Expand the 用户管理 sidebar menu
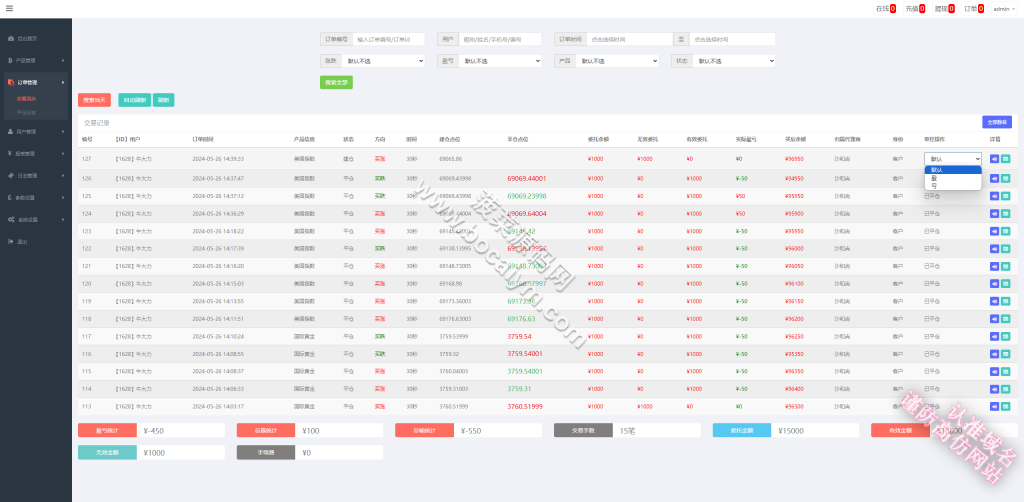This screenshot has height=502, width=1024. pyautogui.click(x=36, y=131)
